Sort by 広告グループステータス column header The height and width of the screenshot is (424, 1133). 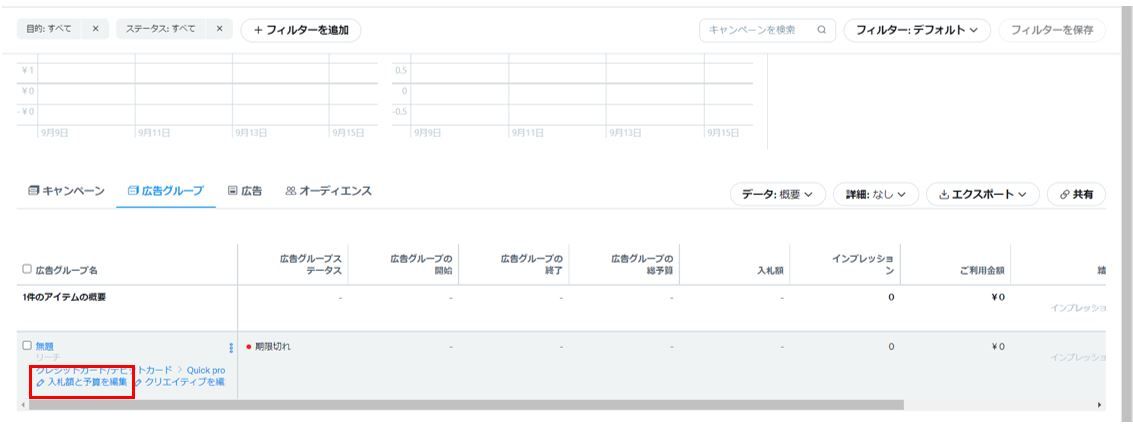[x=311, y=264]
